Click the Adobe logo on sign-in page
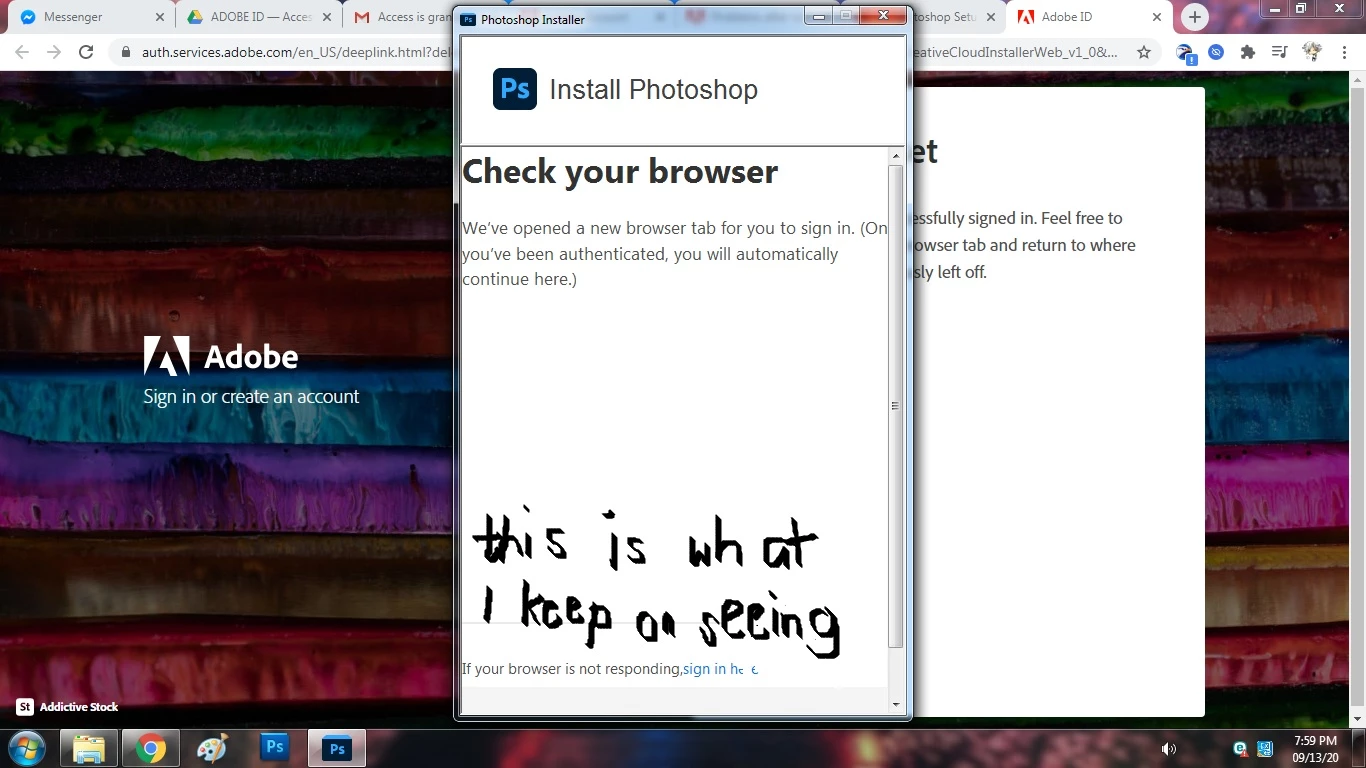 221,356
